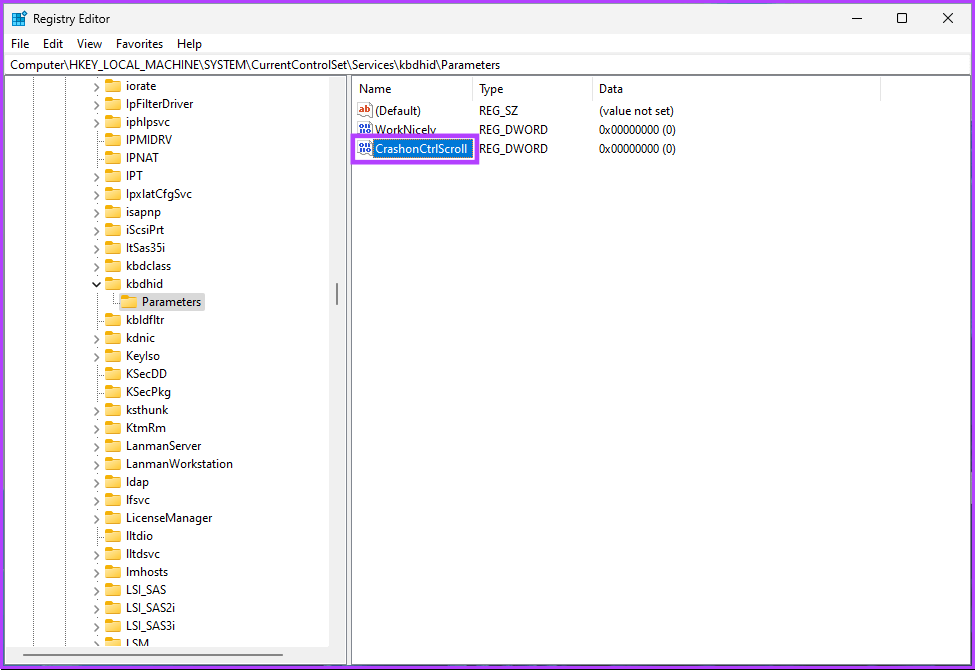The image size is (975, 670).
Task: Click the iScsiPrt folder icon
Action: pyautogui.click(x=113, y=230)
